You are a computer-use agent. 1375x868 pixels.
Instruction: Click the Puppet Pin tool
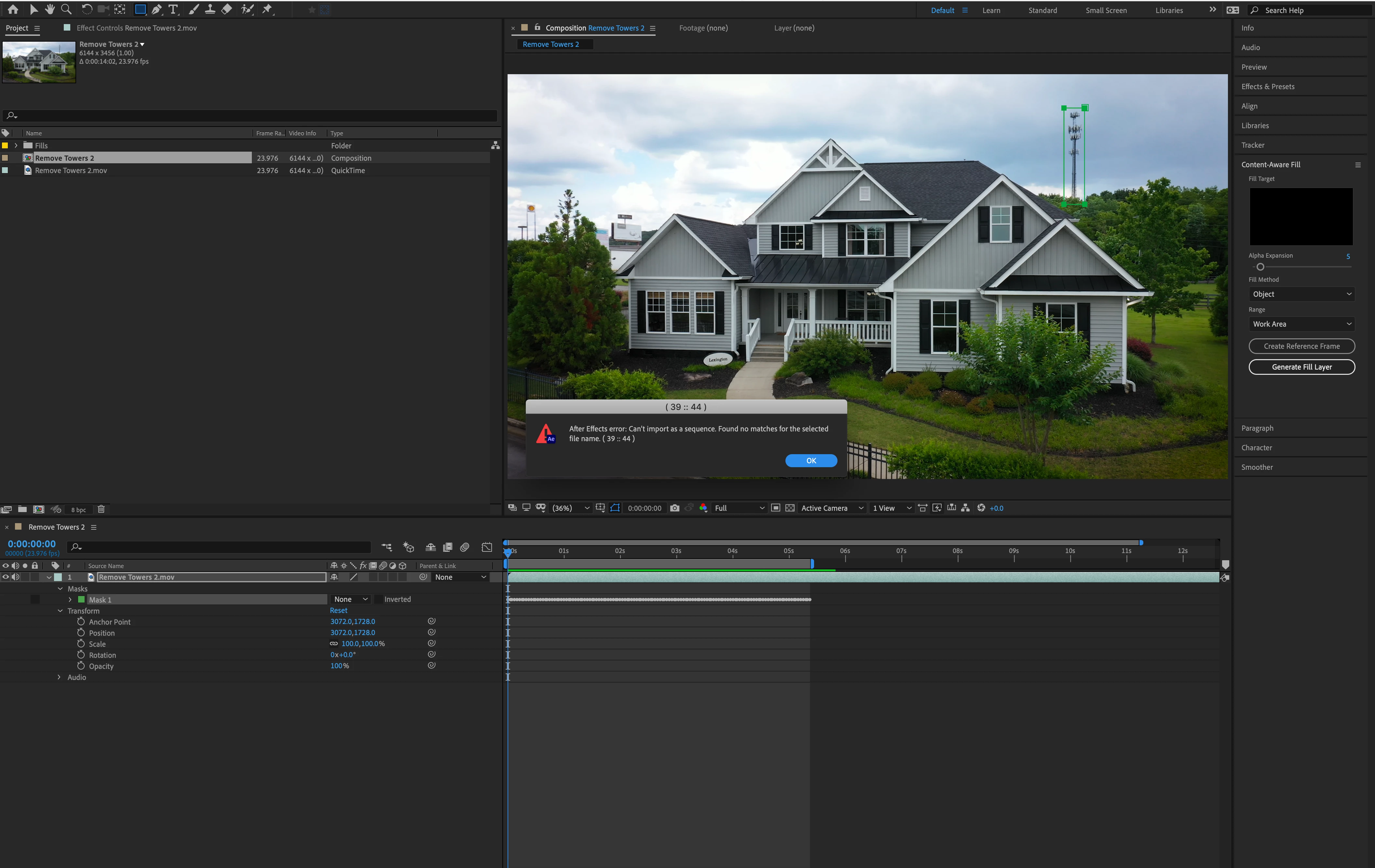[x=267, y=9]
